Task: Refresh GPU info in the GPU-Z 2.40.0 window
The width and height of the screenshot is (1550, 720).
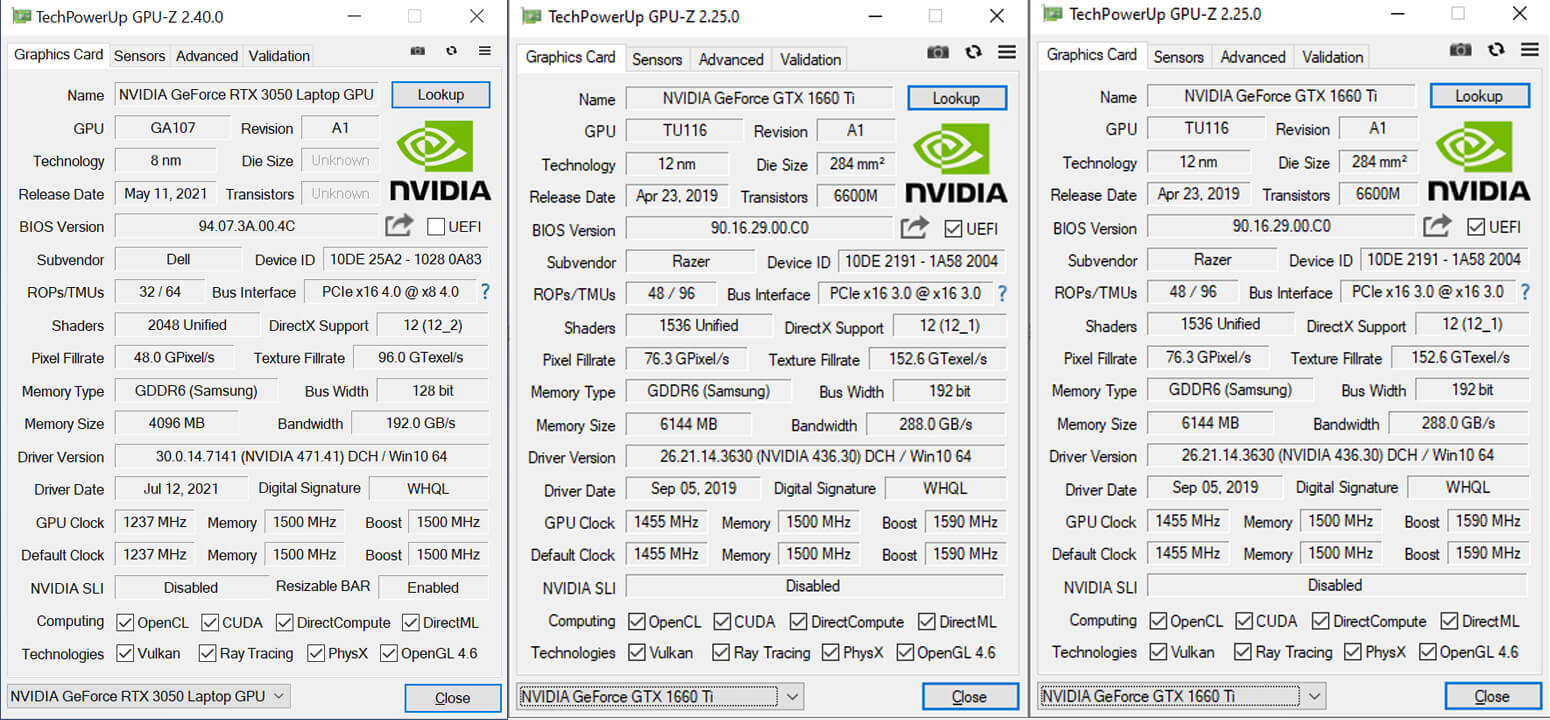Action: pyautogui.click(x=451, y=51)
